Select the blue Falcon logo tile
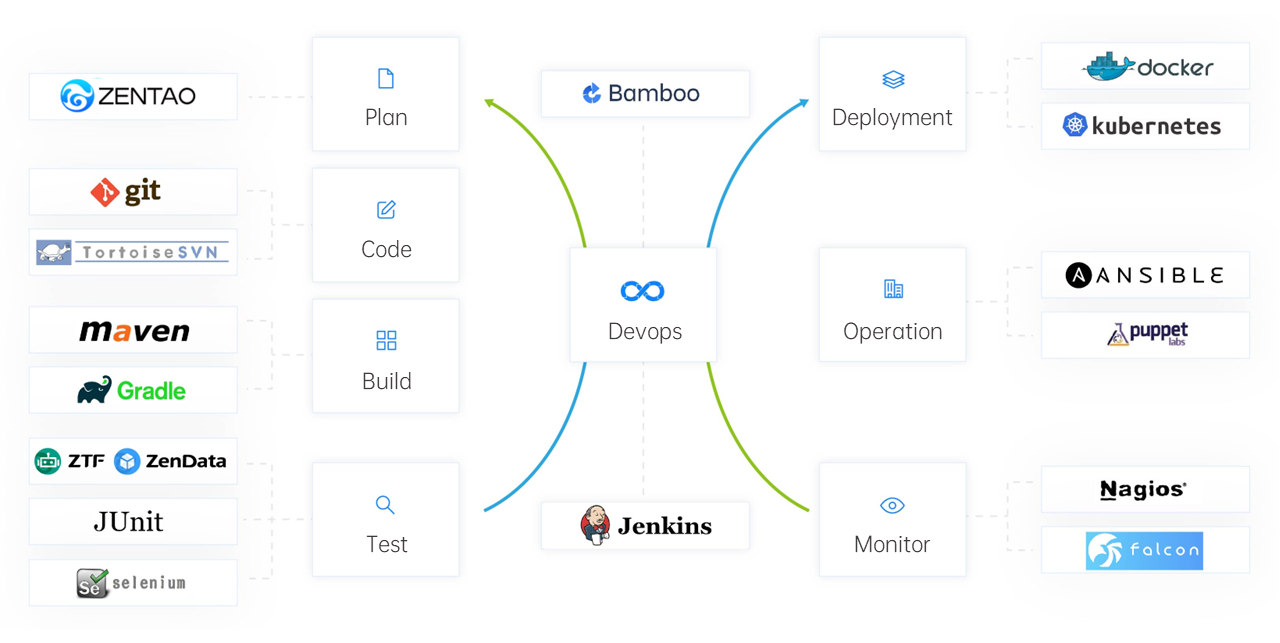Image resolution: width=1280 pixels, height=643 pixels. (1144, 551)
